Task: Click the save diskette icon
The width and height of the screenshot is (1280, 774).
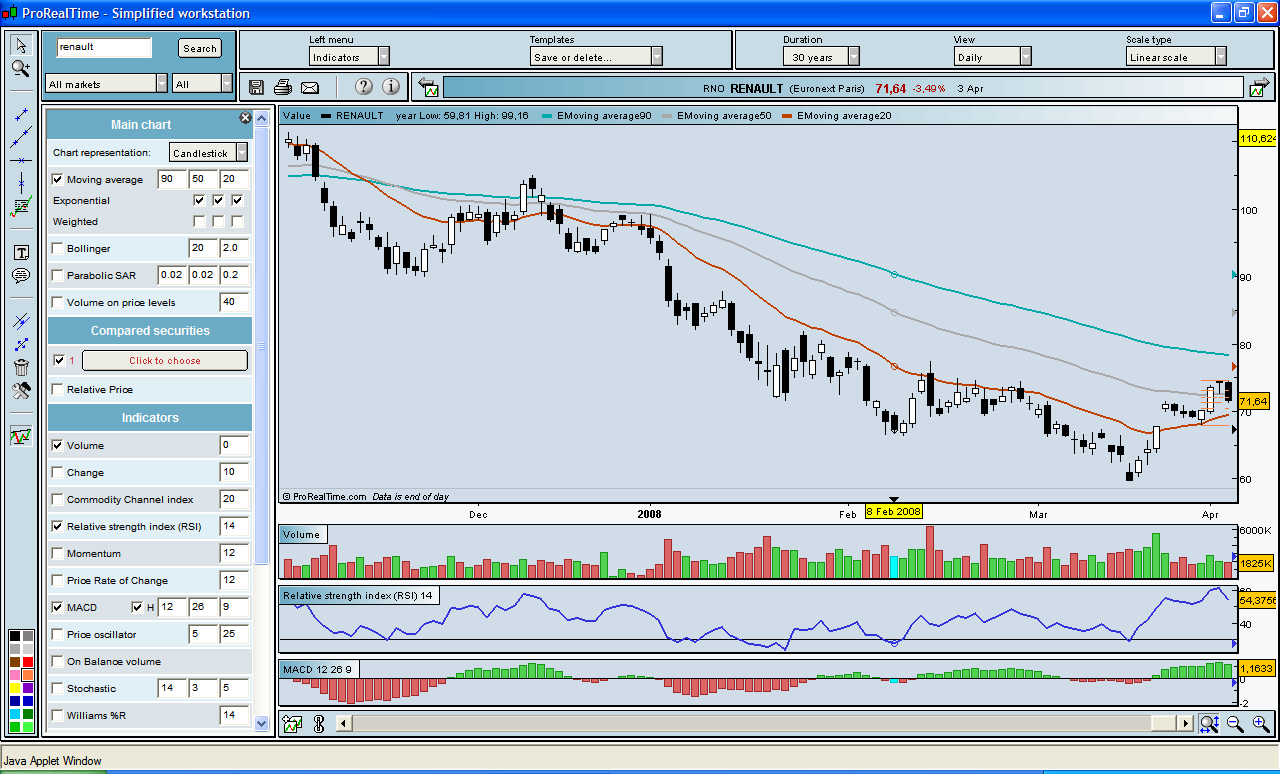Action: coord(256,87)
